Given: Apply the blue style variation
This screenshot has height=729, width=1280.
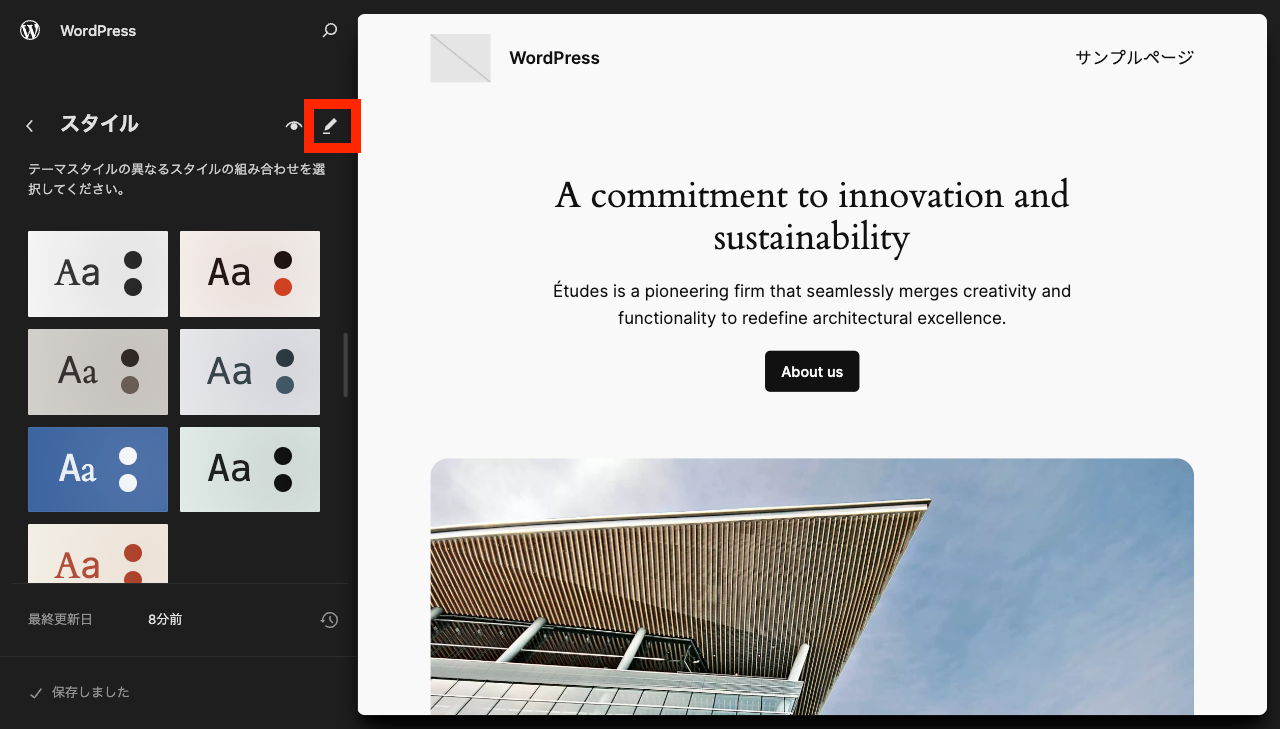Looking at the screenshot, I should [x=98, y=469].
